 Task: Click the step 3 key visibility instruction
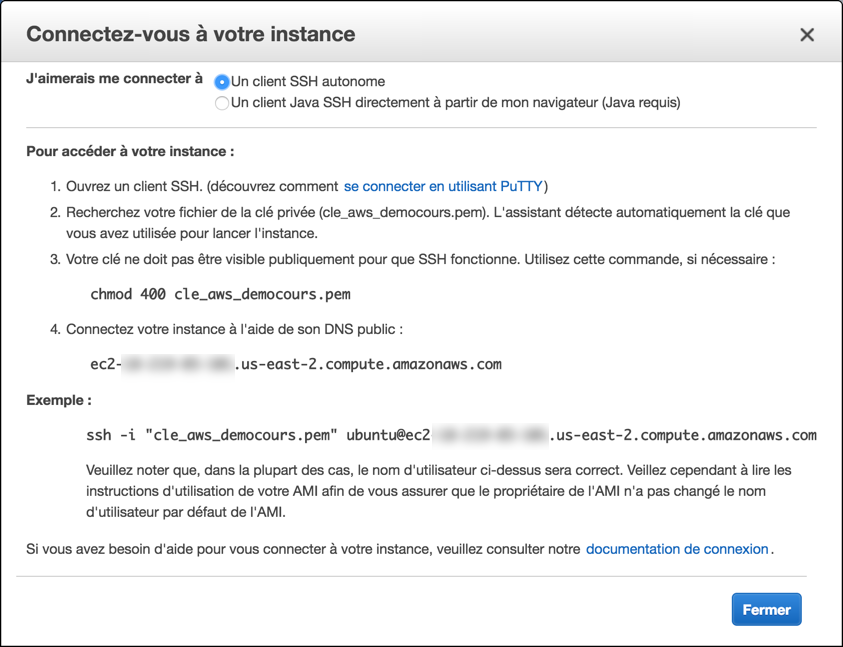tap(420, 259)
